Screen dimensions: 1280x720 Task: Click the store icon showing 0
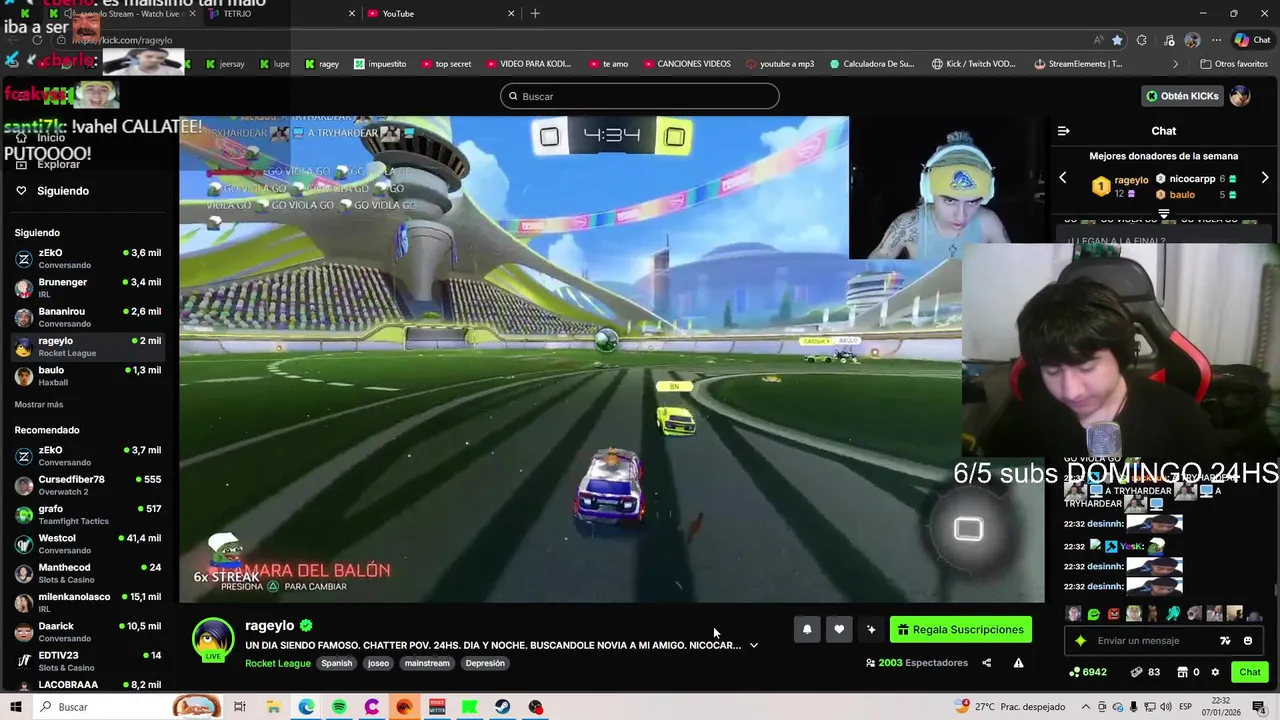click(1188, 672)
